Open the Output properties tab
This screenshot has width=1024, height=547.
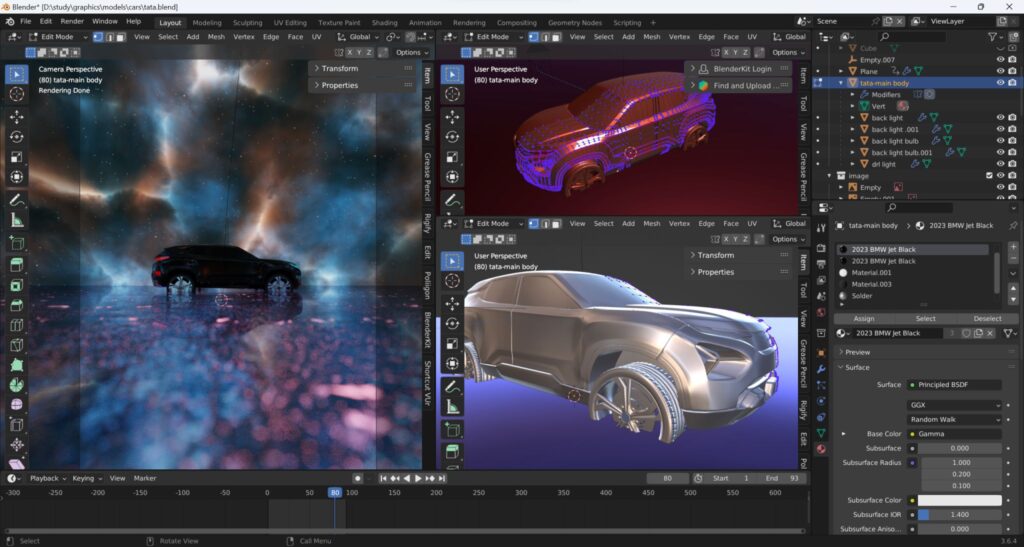pyautogui.click(x=821, y=264)
